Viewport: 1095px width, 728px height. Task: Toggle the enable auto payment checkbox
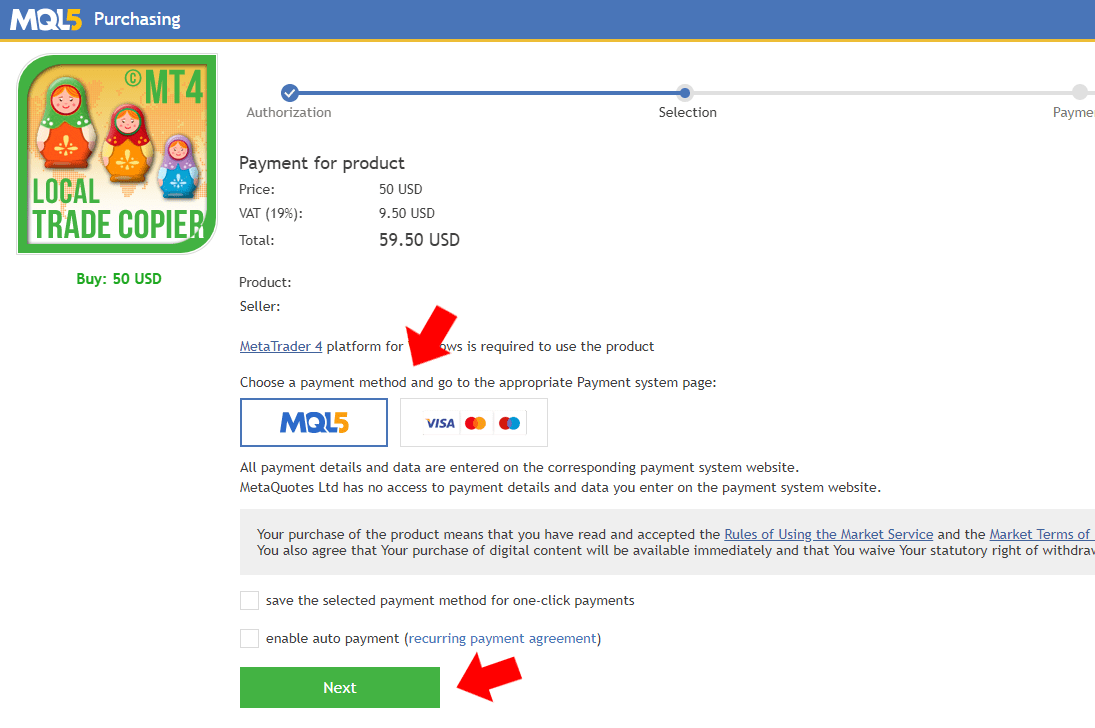(249, 638)
